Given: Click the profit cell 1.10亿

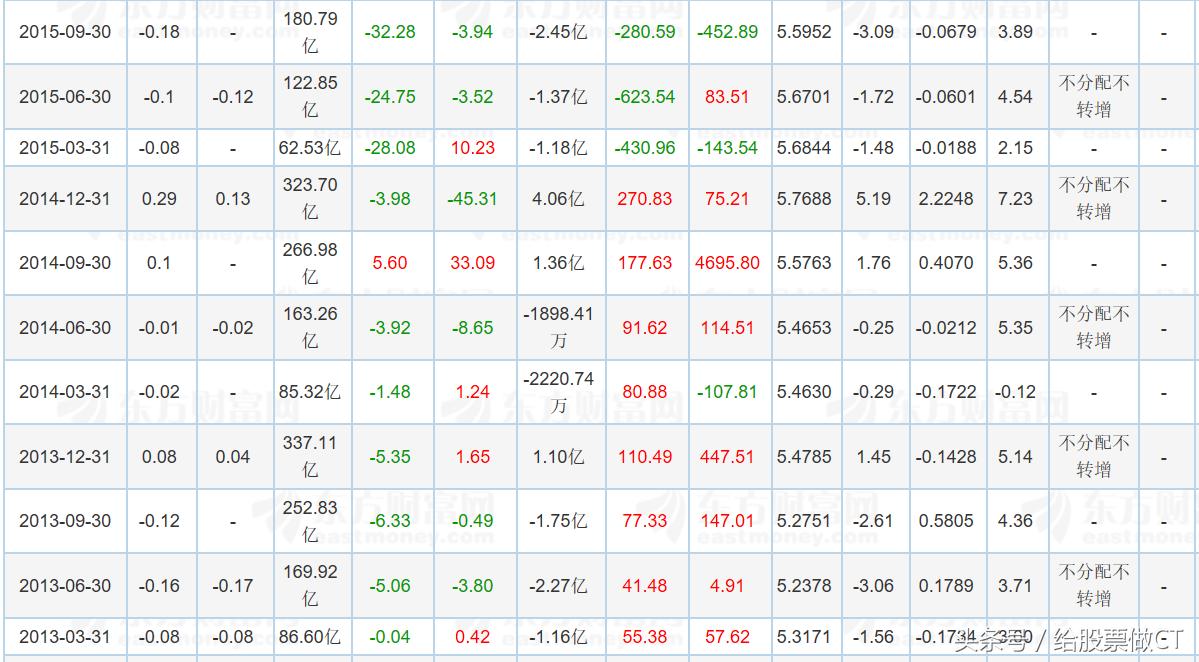Looking at the screenshot, I should (558, 457).
